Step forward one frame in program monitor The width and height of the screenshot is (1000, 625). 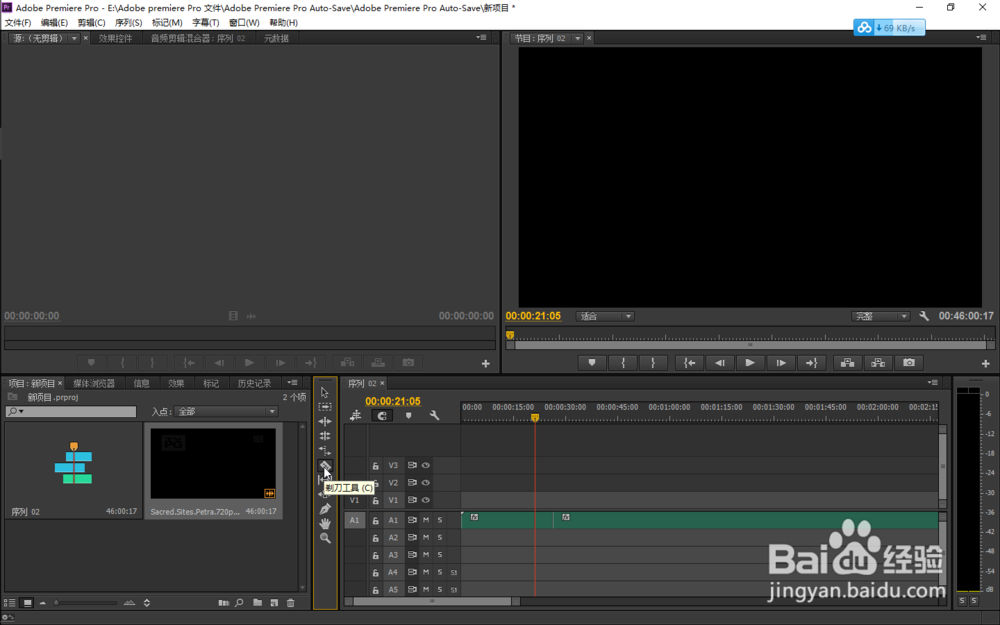point(781,363)
